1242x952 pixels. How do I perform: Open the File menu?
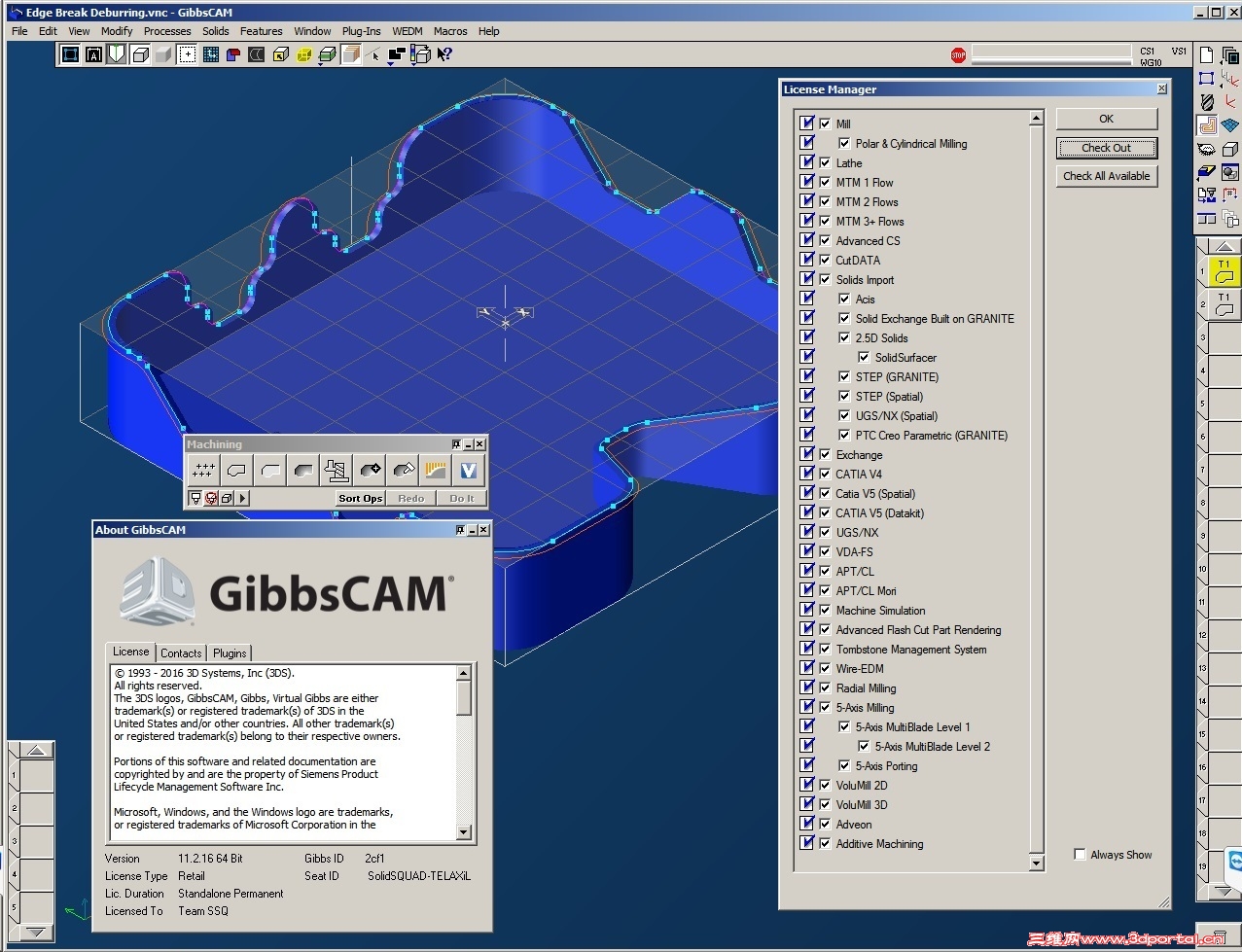click(19, 31)
